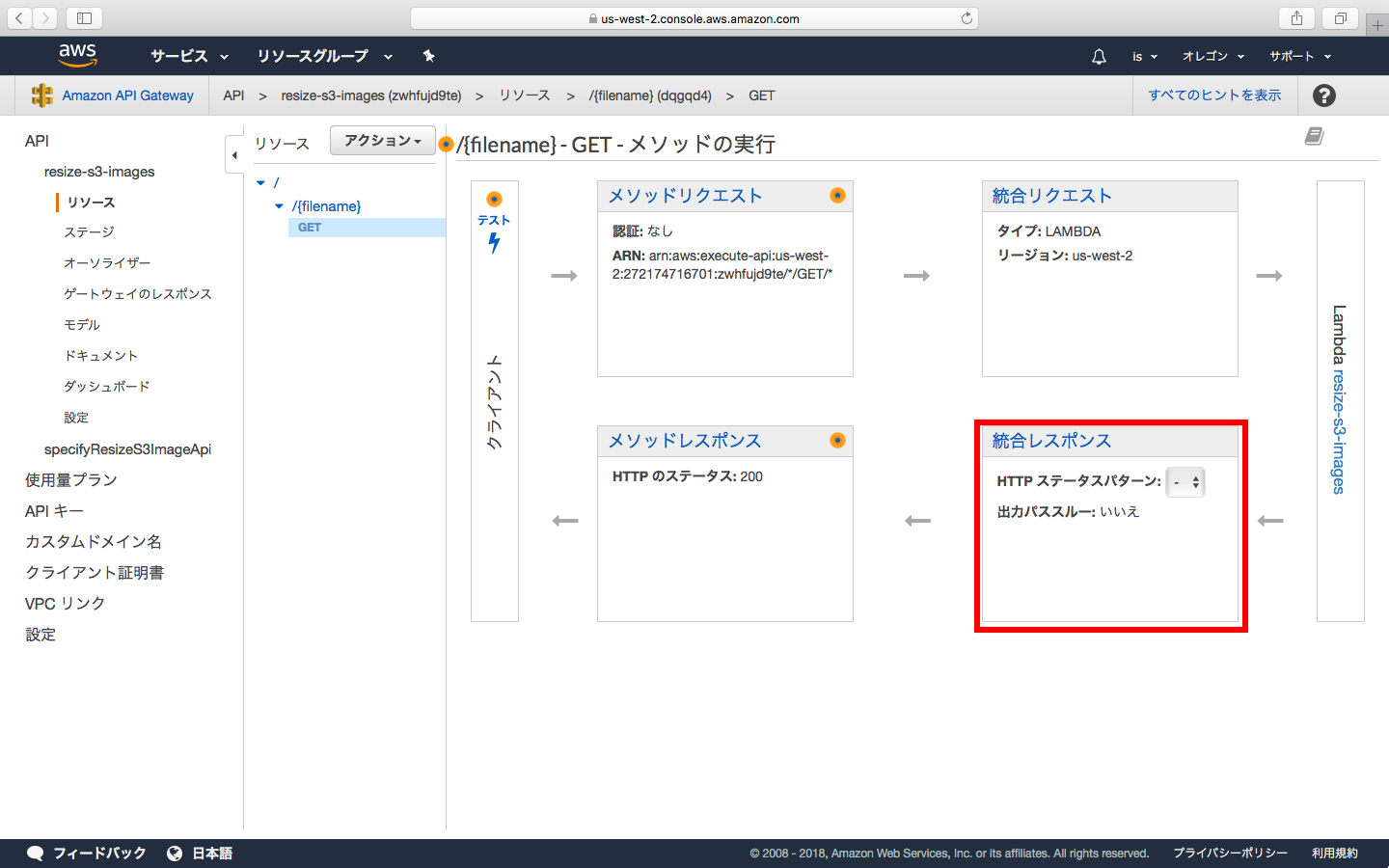Toggle the Safari sidebar button

[85, 18]
